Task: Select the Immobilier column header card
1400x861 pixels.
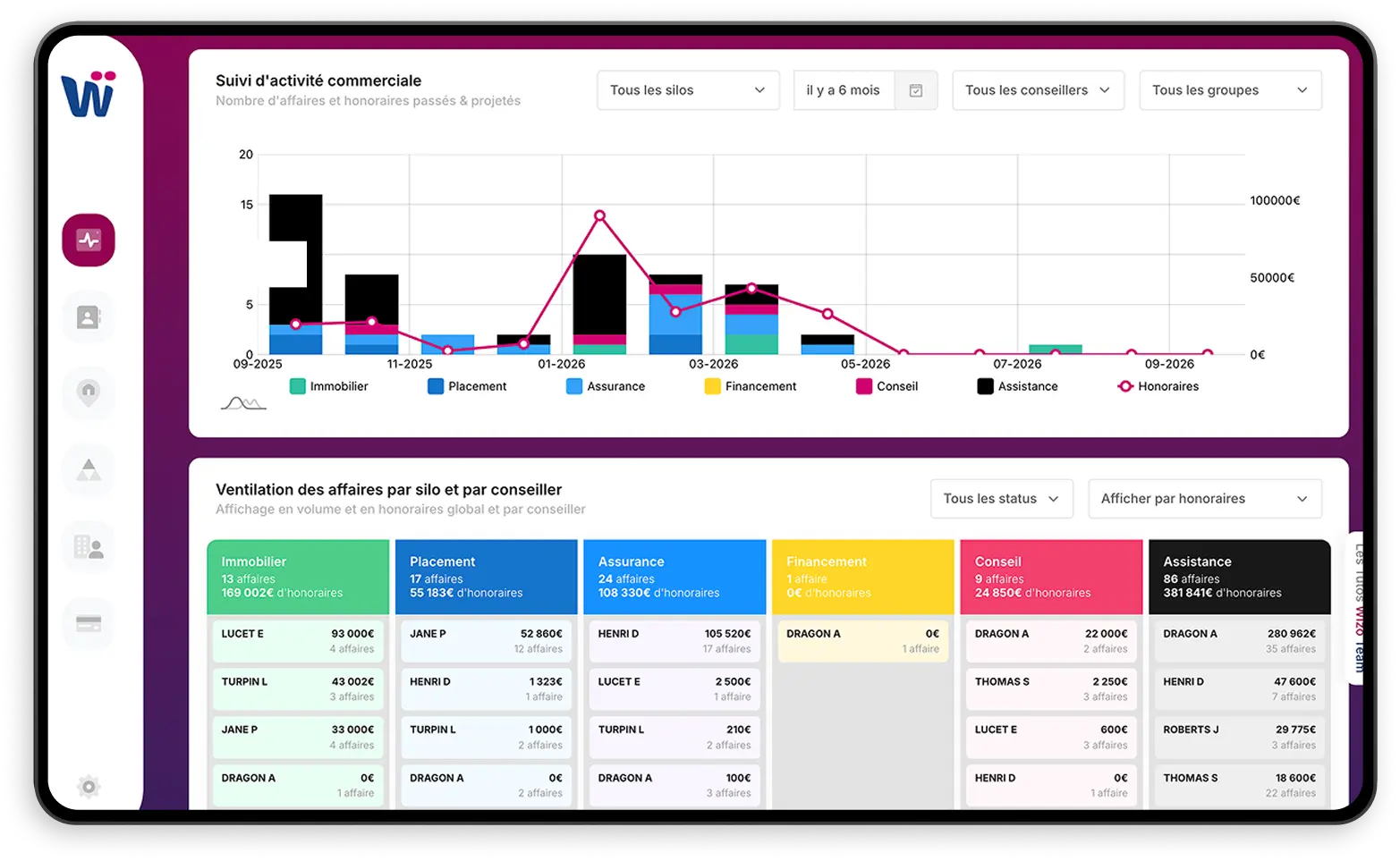Action: 298,577
